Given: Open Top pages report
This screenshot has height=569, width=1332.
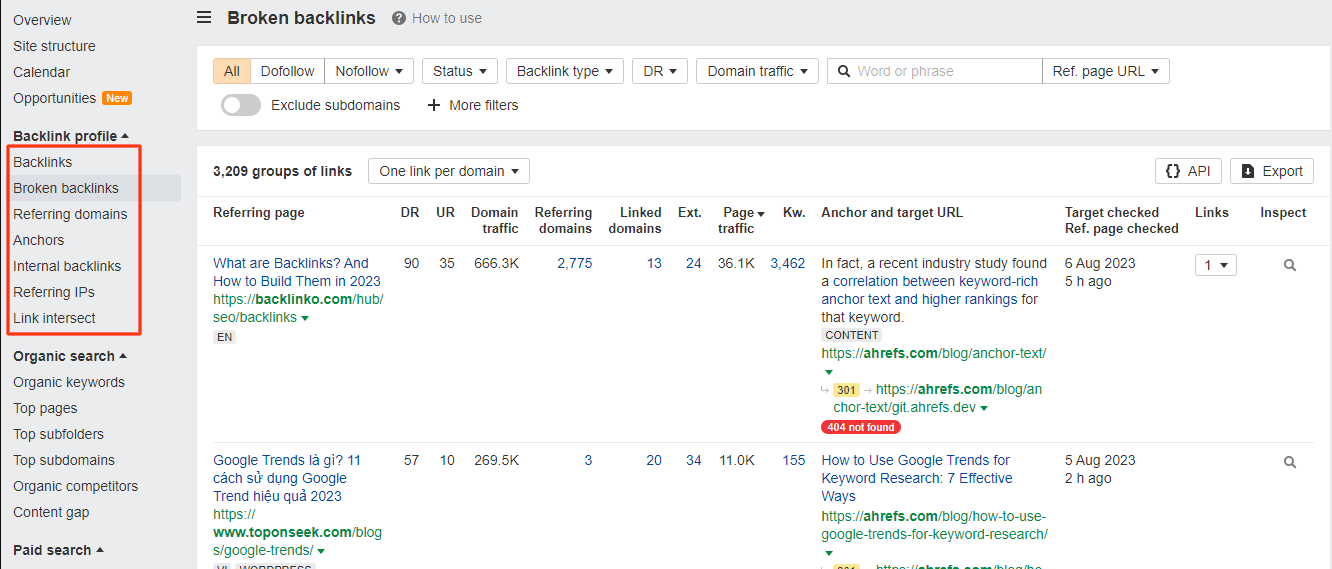Looking at the screenshot, I should pos(45,408).
